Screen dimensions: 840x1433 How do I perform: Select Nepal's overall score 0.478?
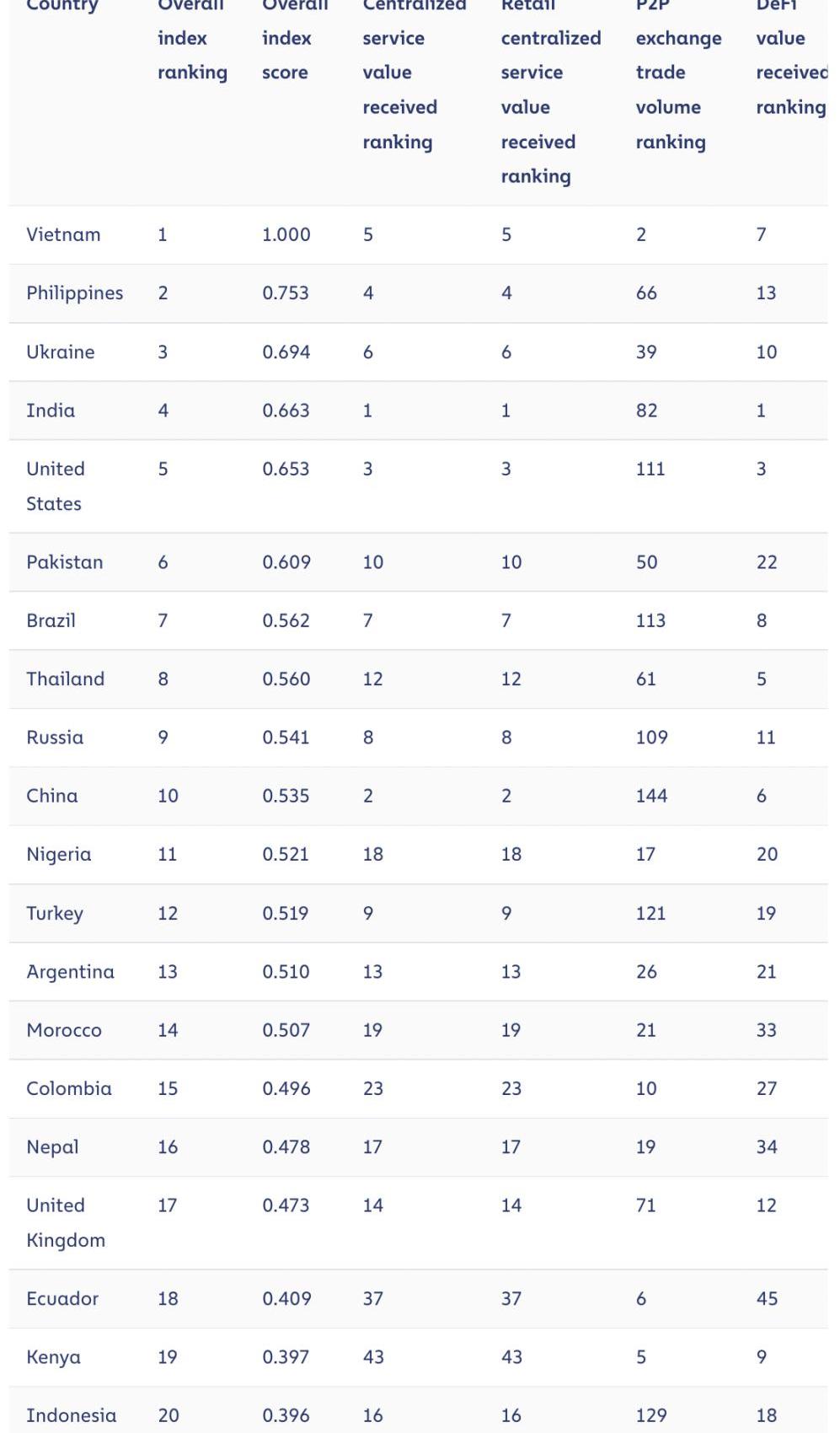tap(286, 1147)
